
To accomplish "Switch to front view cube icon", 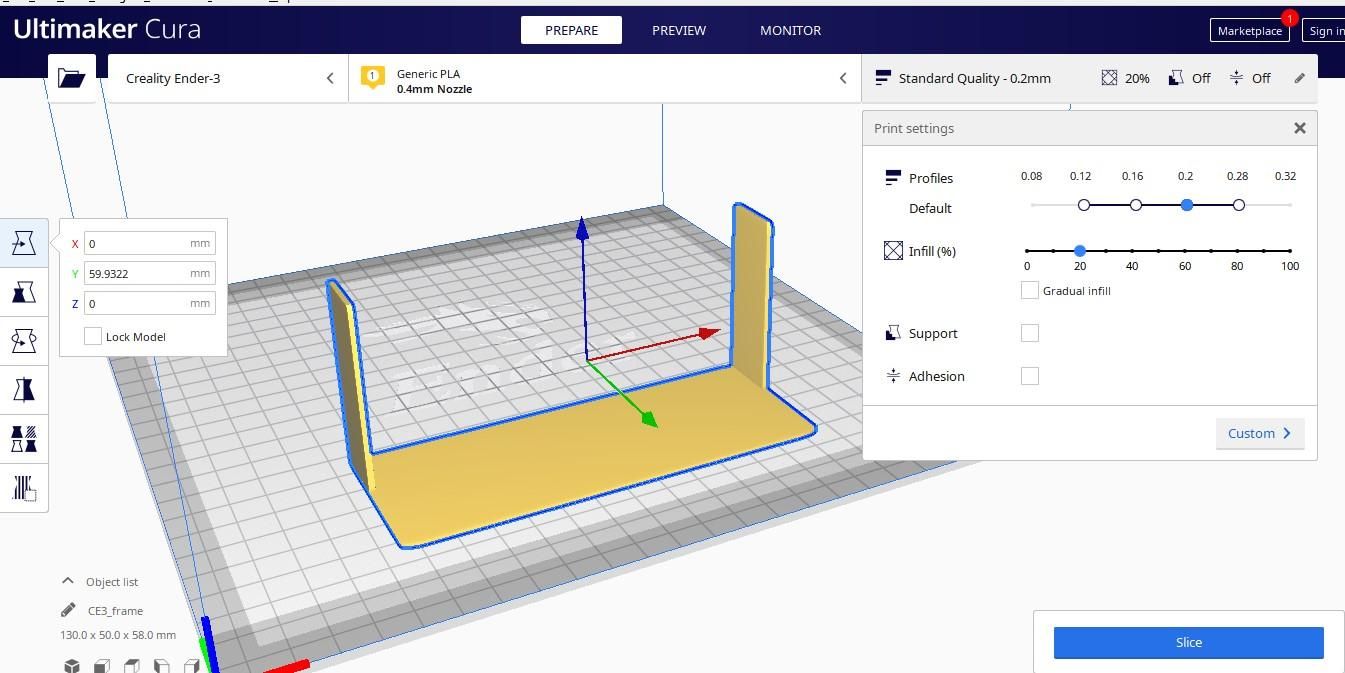I will [x=102, y=666].
